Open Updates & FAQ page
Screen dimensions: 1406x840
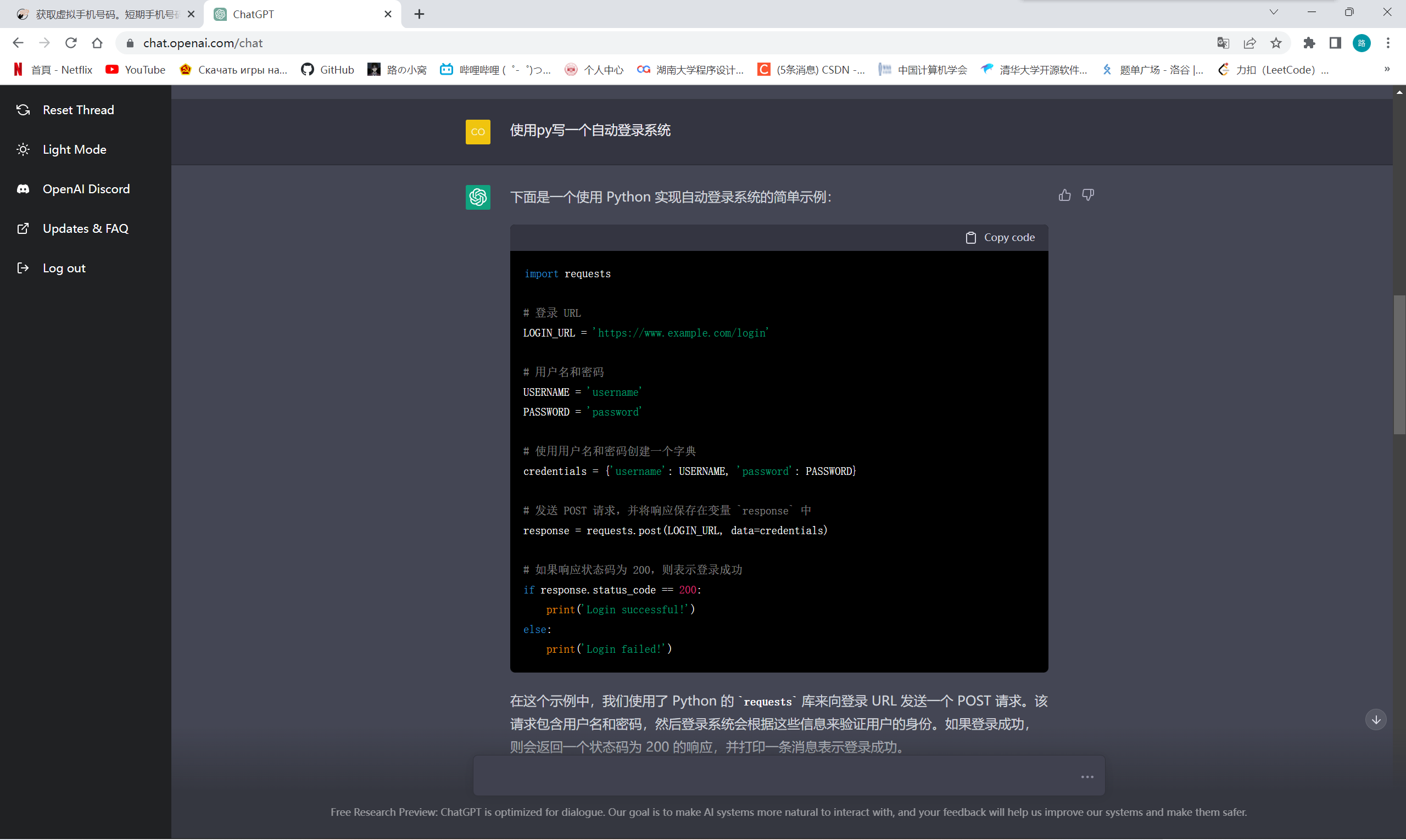pos(86,229)
